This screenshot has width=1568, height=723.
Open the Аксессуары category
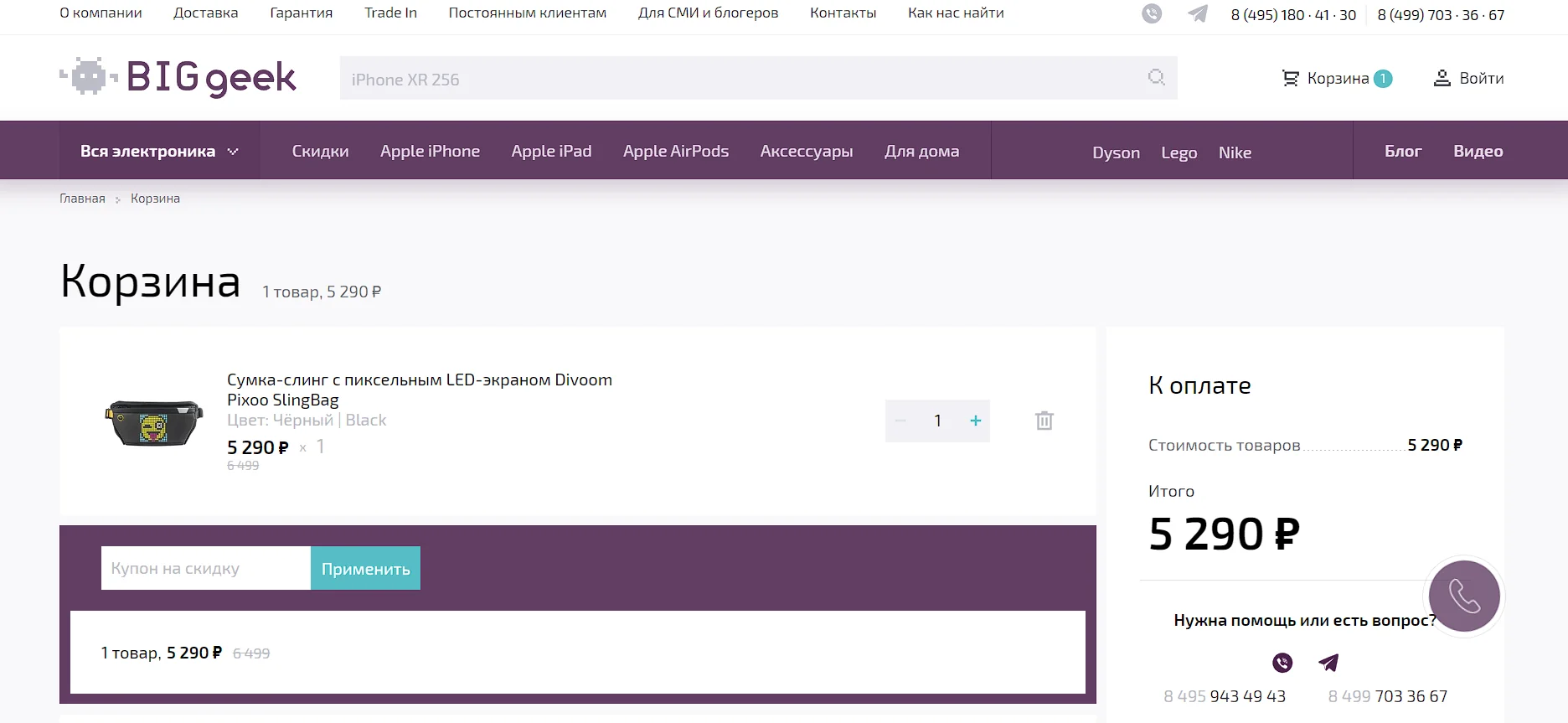[x=807, y=151]
